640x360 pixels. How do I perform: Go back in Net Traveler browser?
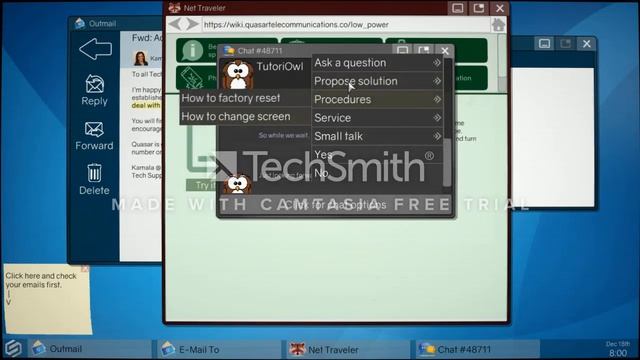pyautogui.click(x=175, y=24)
